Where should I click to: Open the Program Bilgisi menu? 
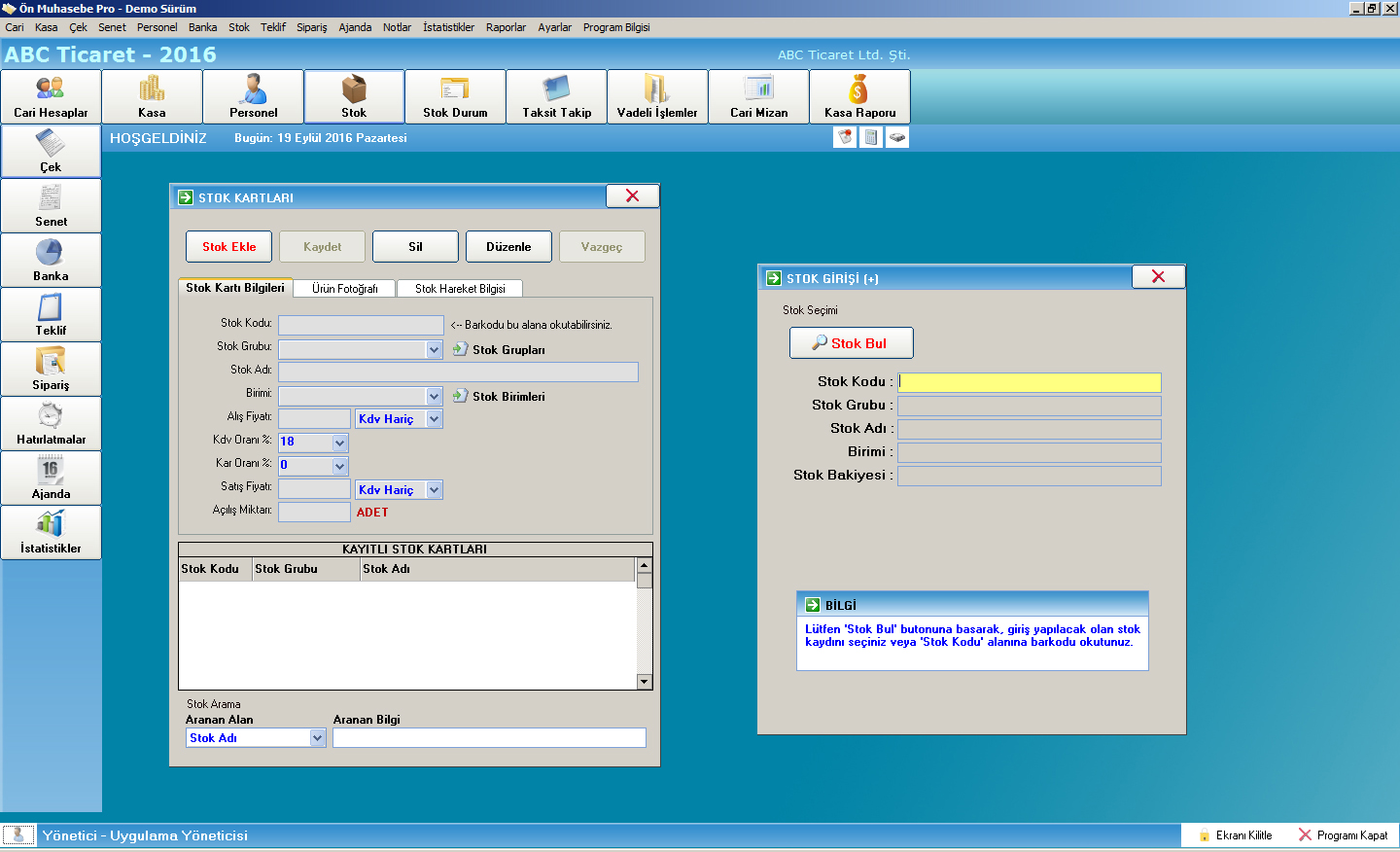[x=616, y=27]
